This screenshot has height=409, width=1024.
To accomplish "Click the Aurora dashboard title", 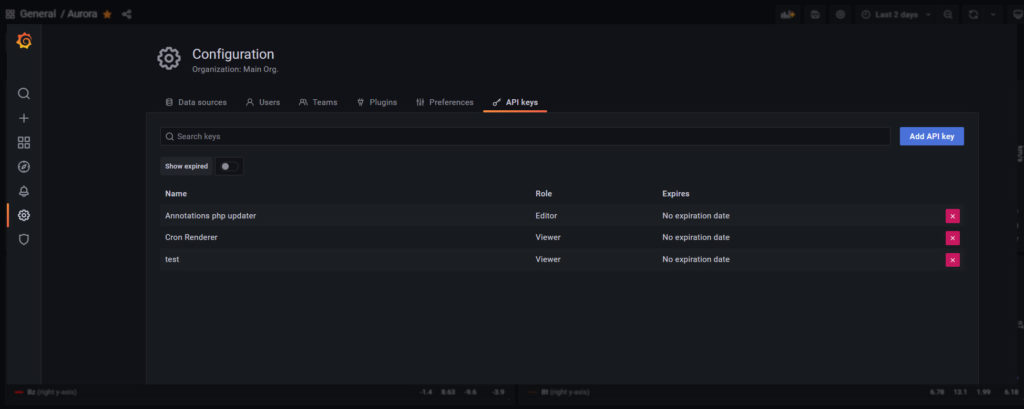I will coord(82,14).
